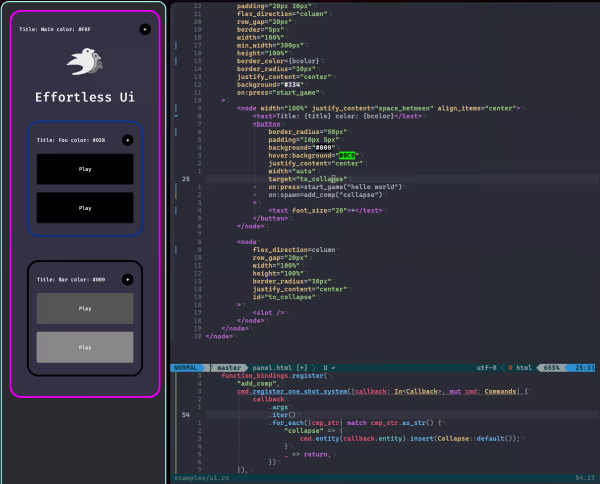Screen dimensions: 600x484
Task: Click the 'Title: Foo color: #038' label
Action: [71, 140]
